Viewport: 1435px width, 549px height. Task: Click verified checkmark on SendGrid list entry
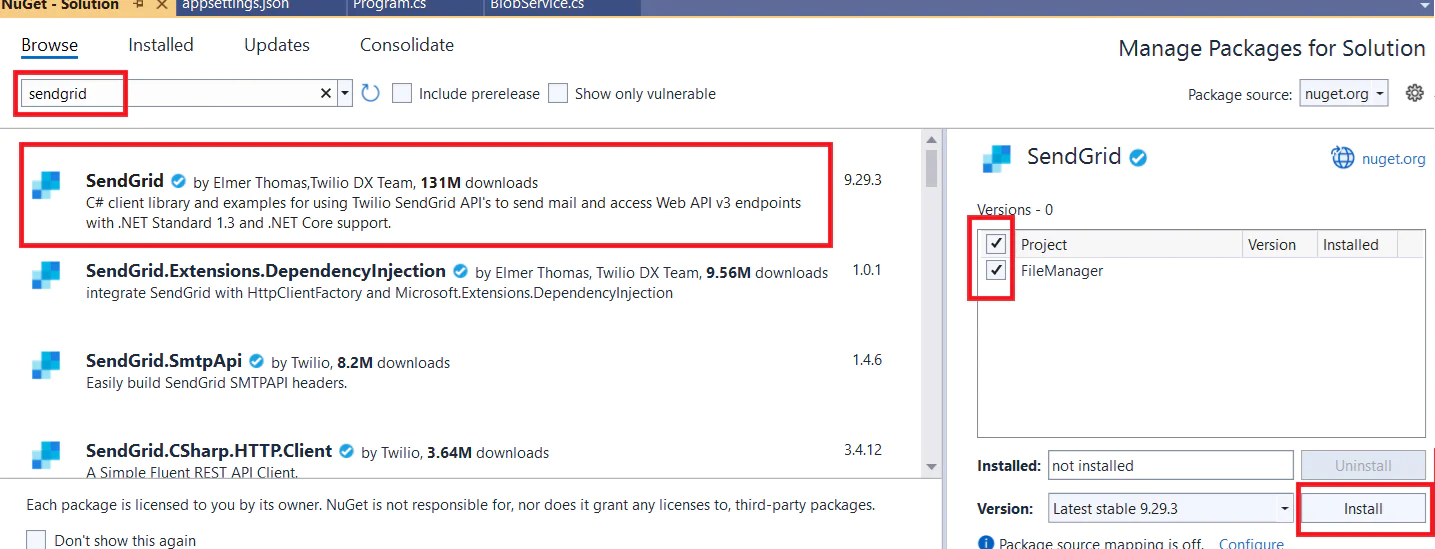click(x=179, y=181)
